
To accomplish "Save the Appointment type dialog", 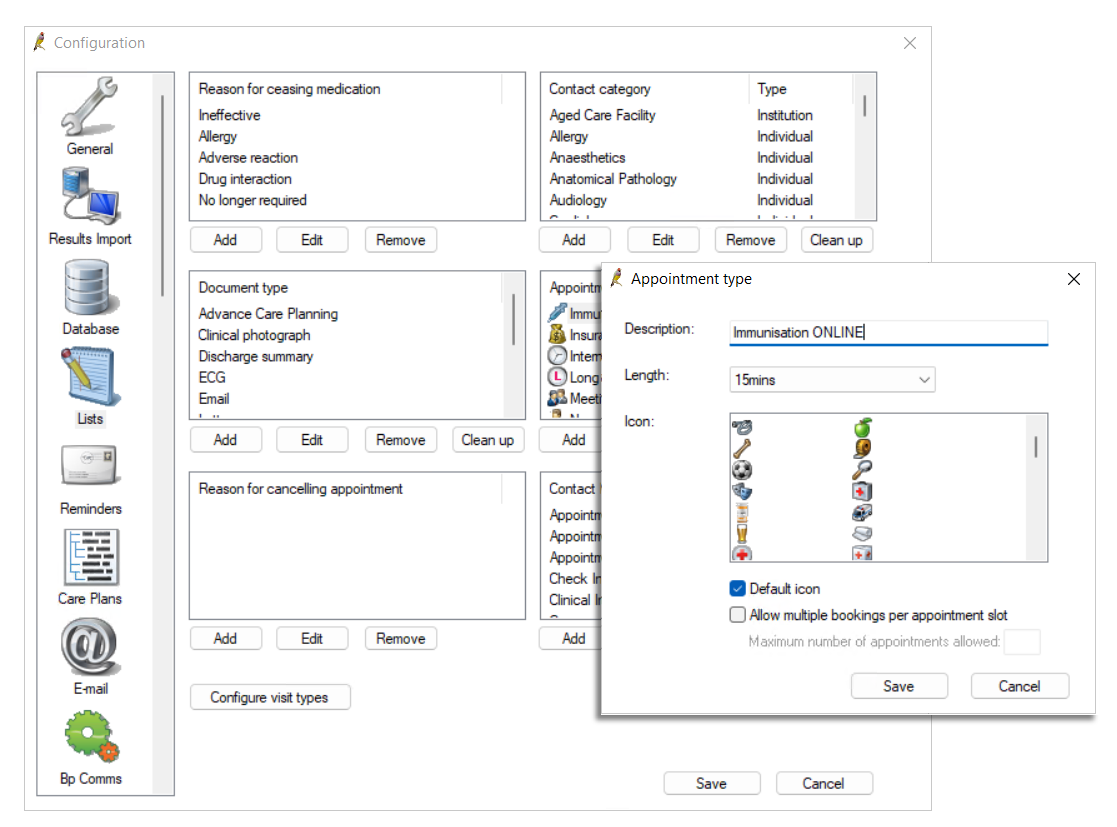I will [x=899, y=686].
